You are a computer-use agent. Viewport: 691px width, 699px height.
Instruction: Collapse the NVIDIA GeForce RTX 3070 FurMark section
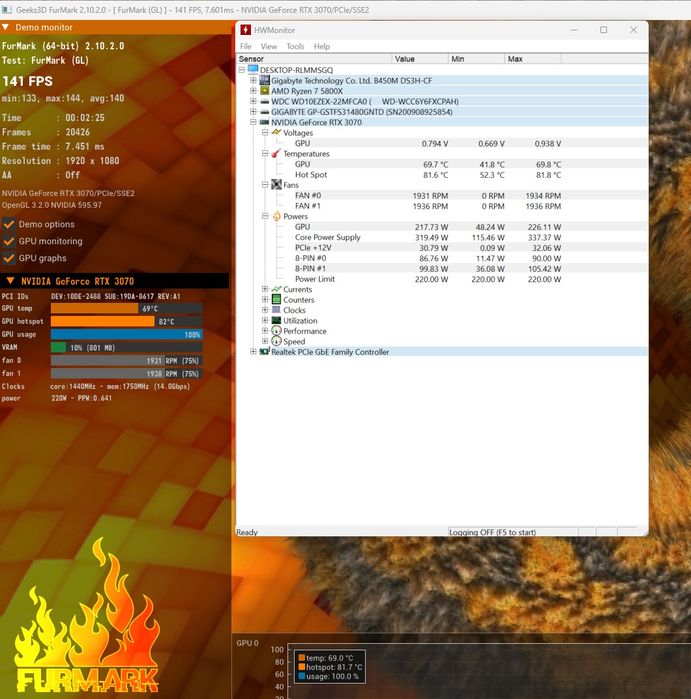point(10,281)
